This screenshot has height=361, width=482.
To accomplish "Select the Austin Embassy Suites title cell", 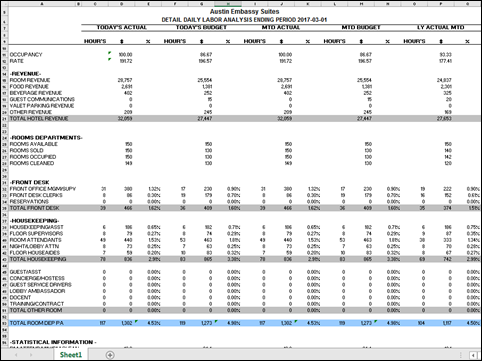I will point(244,12).
